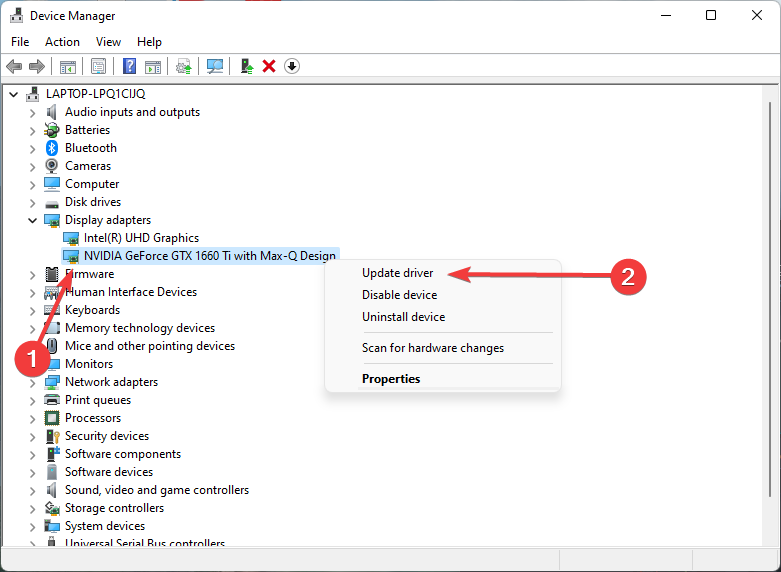Minimize the Device Manager window
Screen dimensions: 781x572
(x=666, y=15)
